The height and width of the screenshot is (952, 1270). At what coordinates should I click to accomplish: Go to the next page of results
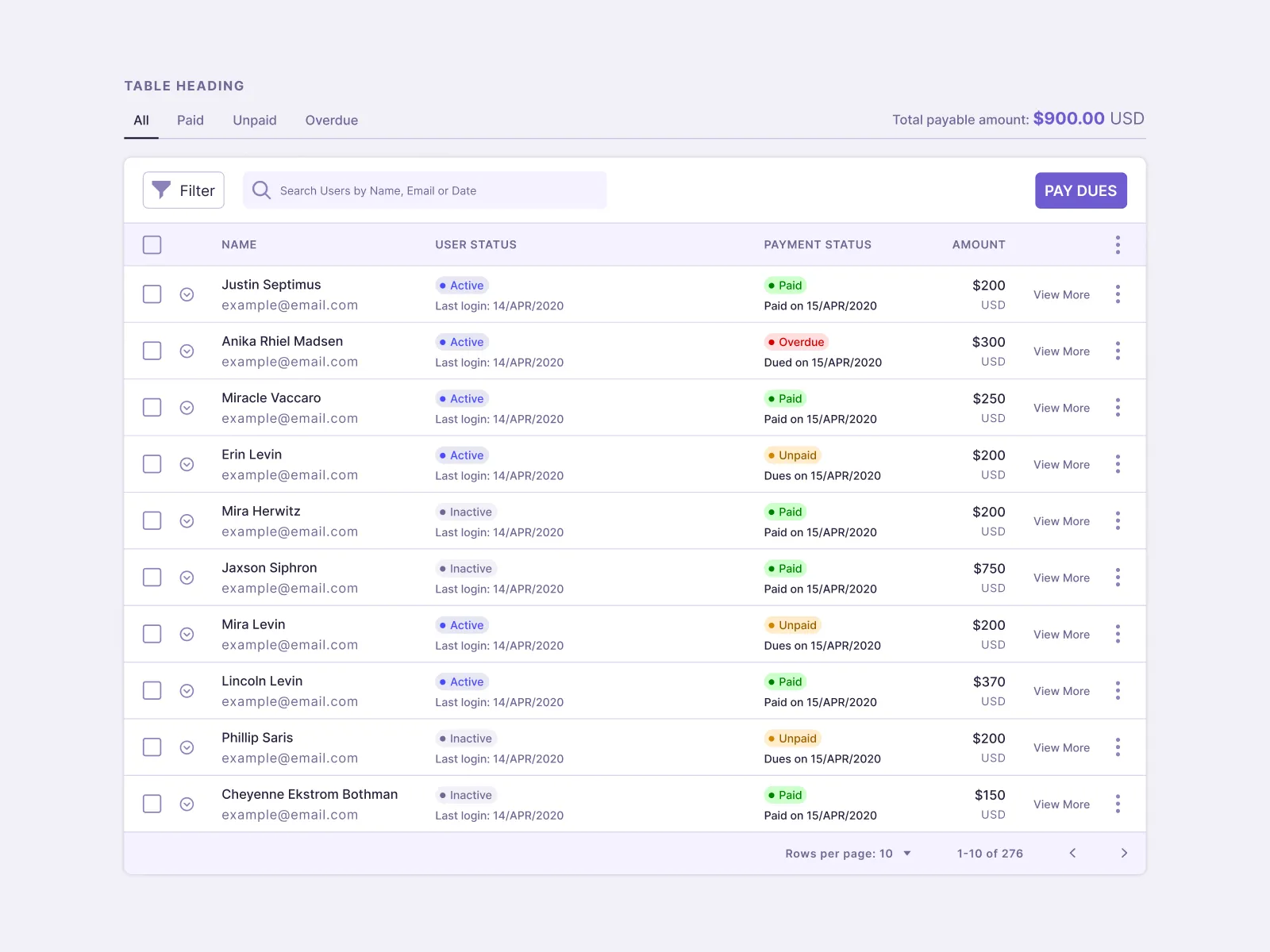coord(1124,853)
